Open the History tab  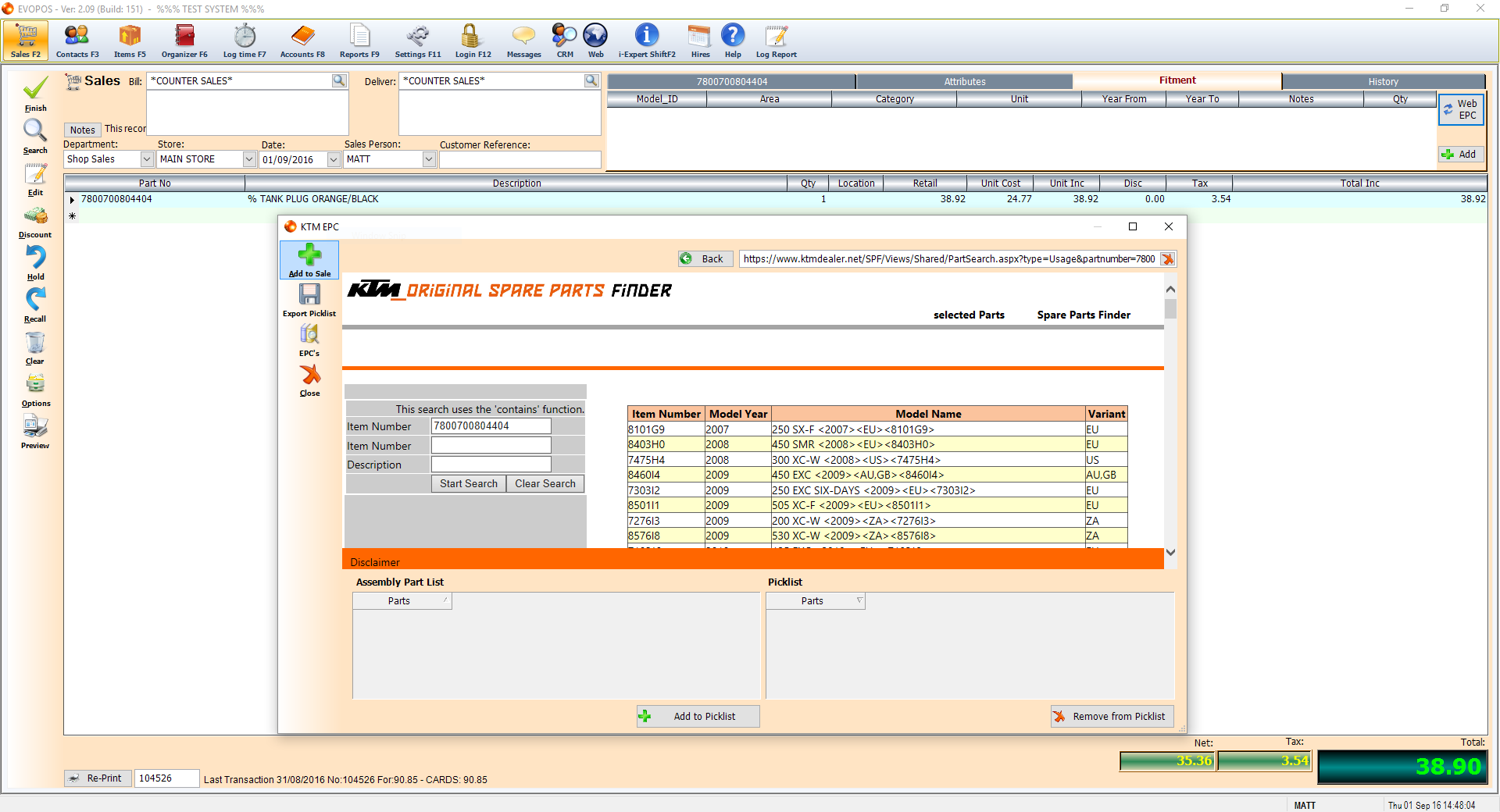pyautogui.click(x=1383, y=81)
